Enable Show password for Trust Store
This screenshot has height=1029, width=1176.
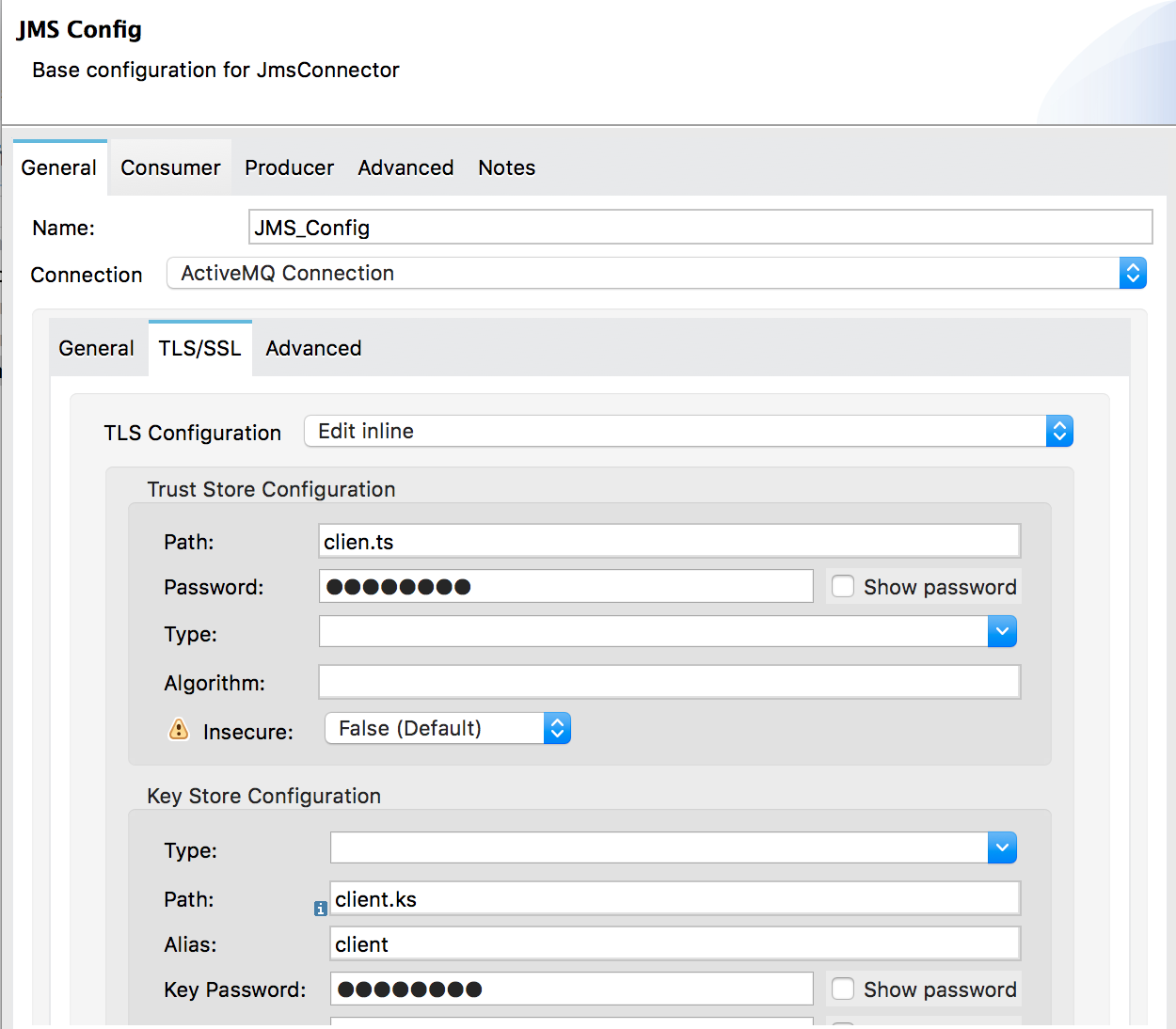click(843, 587)
